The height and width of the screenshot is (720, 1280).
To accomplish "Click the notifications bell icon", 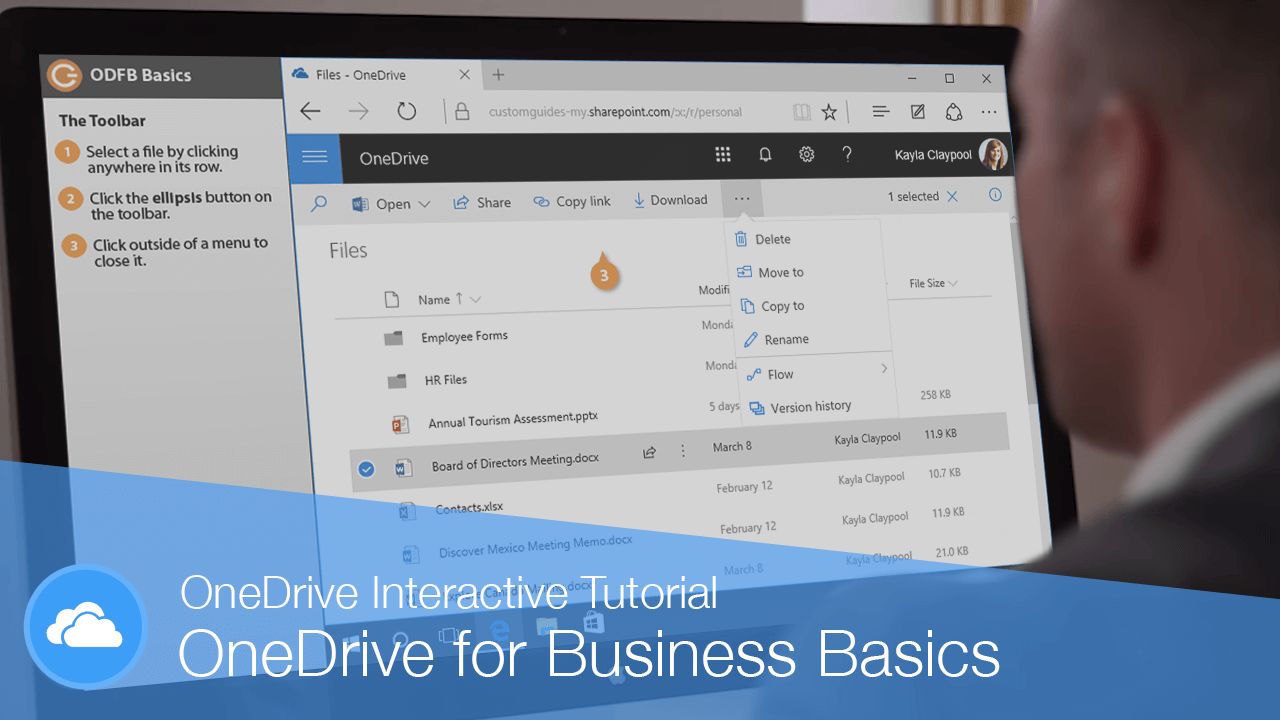I will coord(765,154).
